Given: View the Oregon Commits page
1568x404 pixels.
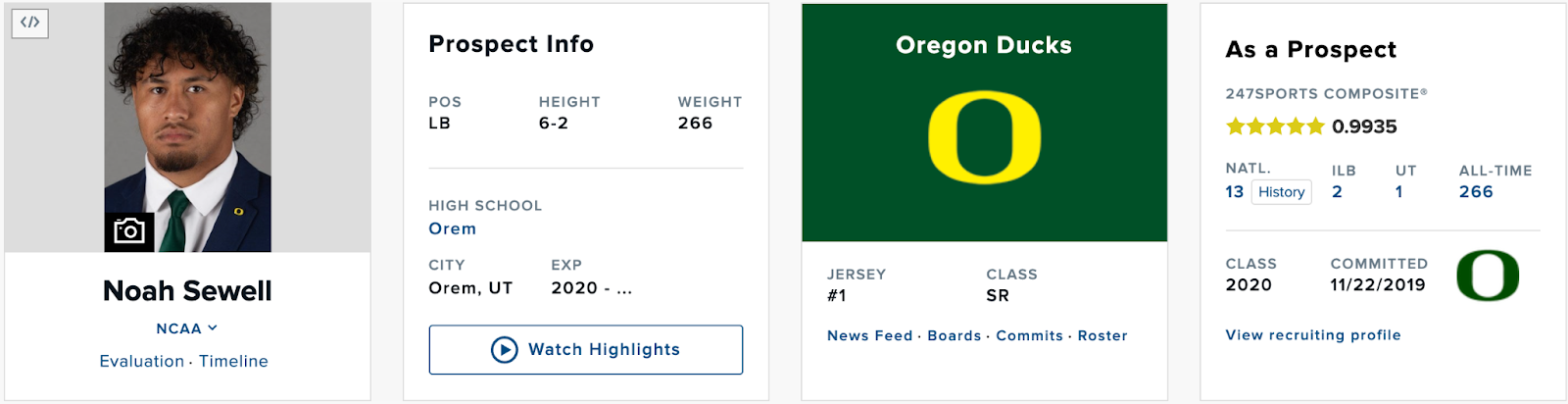Looking at the screenshot, I should pyautogui.click(x=1029, y=335).
